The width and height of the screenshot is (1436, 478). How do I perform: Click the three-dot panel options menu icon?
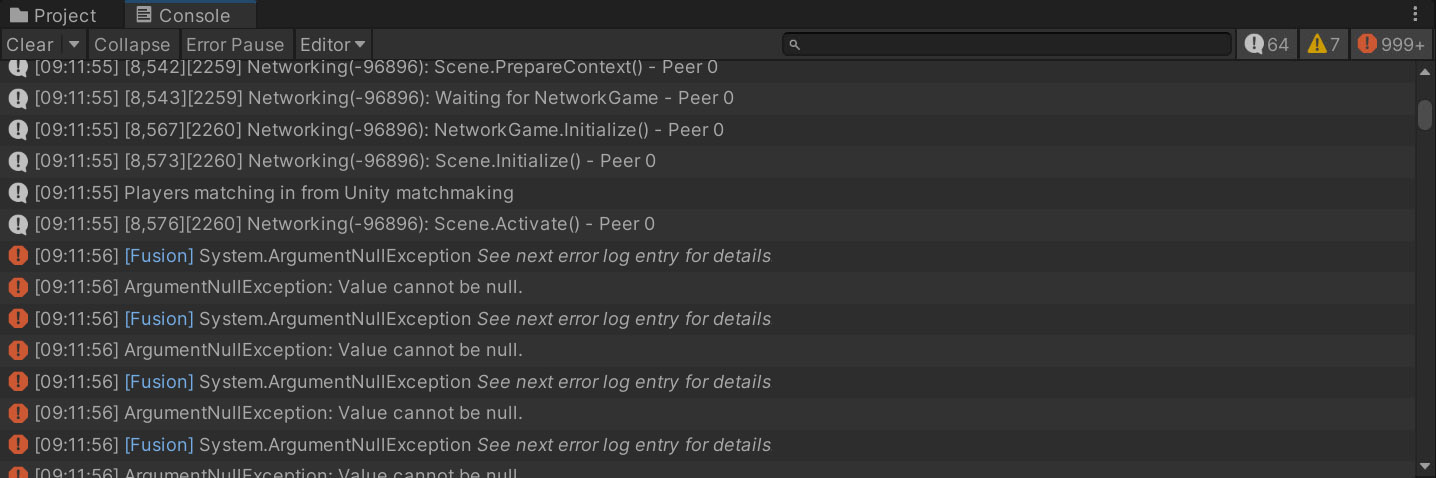pyautogui.click(x=1415, y=14)
